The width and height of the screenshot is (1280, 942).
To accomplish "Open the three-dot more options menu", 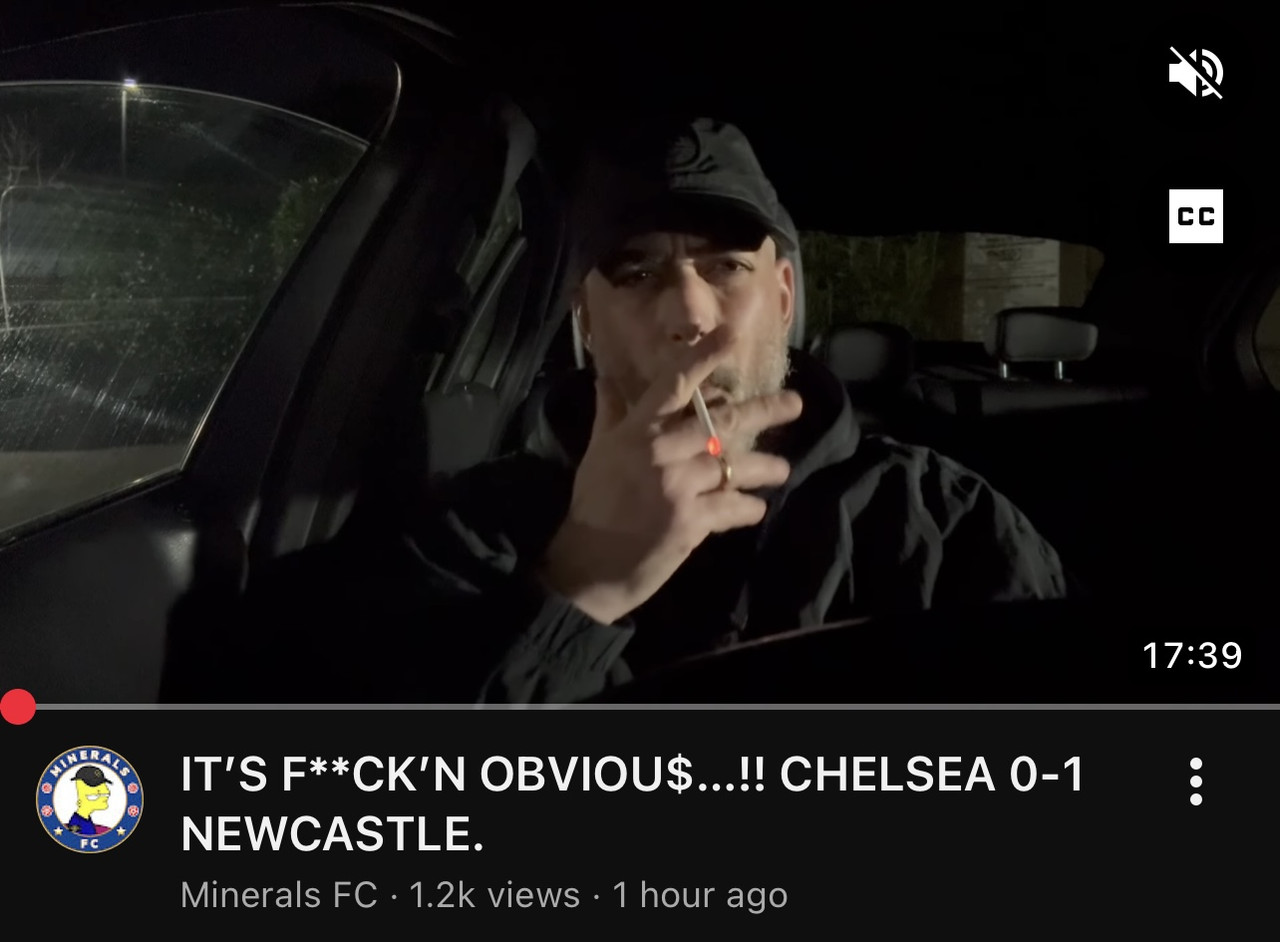I will click(1196, 781).
